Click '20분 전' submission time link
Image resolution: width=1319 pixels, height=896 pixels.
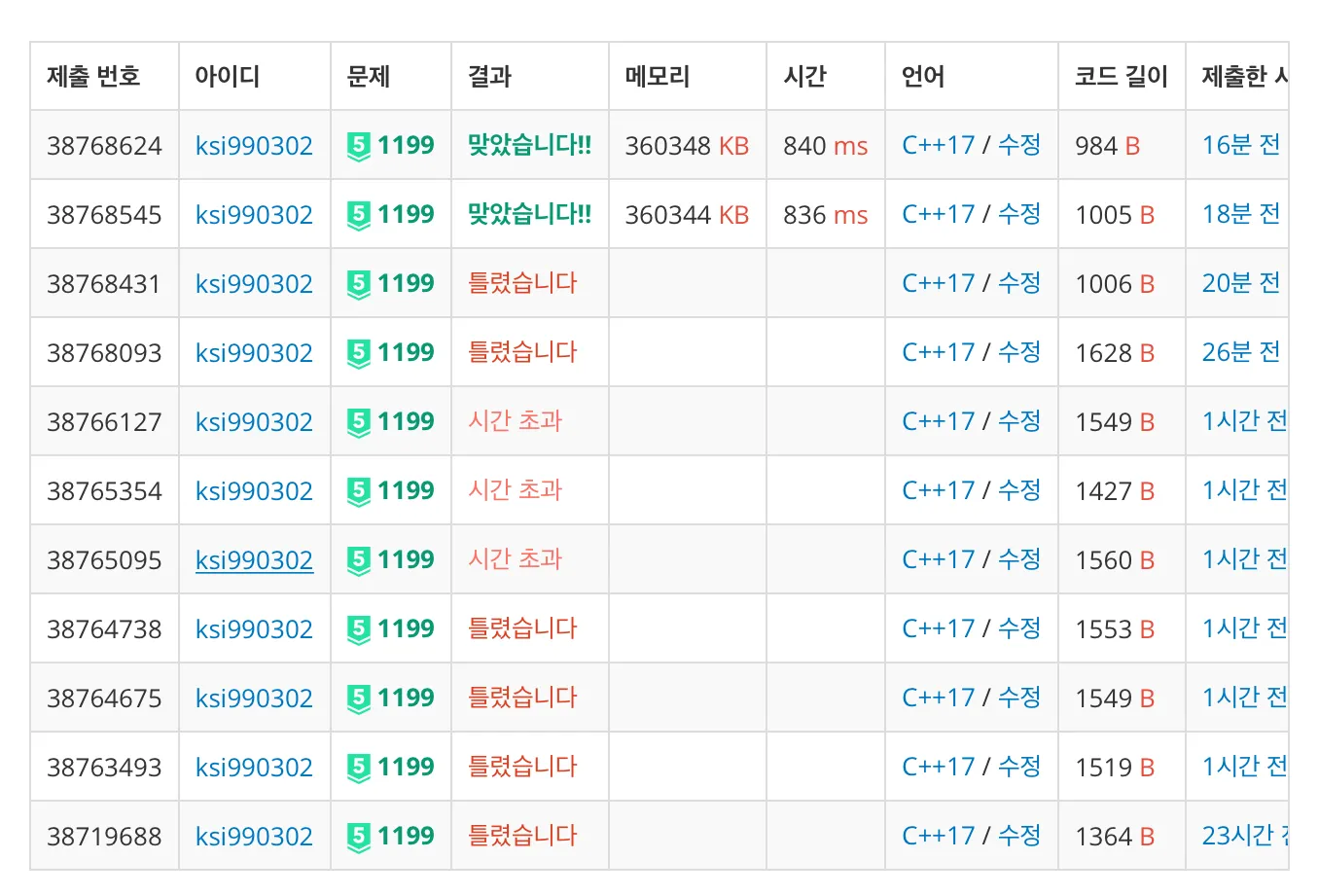click(x=1241, y=284)
